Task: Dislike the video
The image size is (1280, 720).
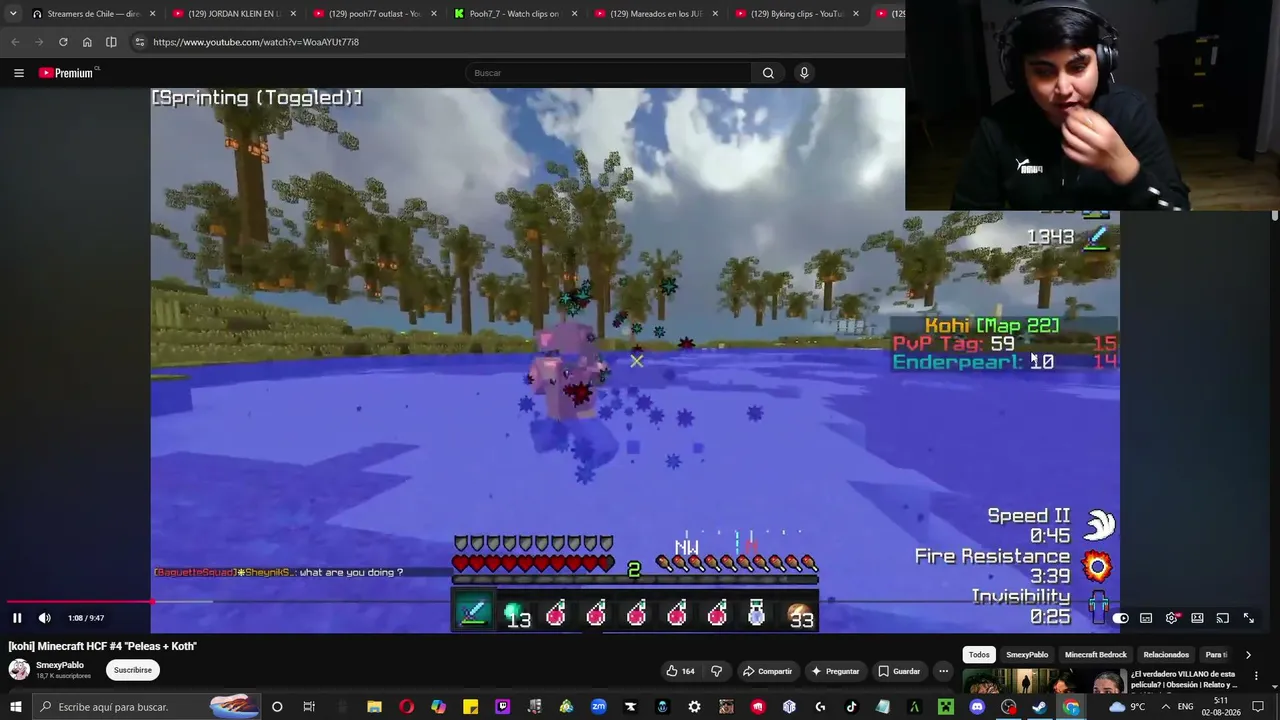Action: tap(716, 671)
